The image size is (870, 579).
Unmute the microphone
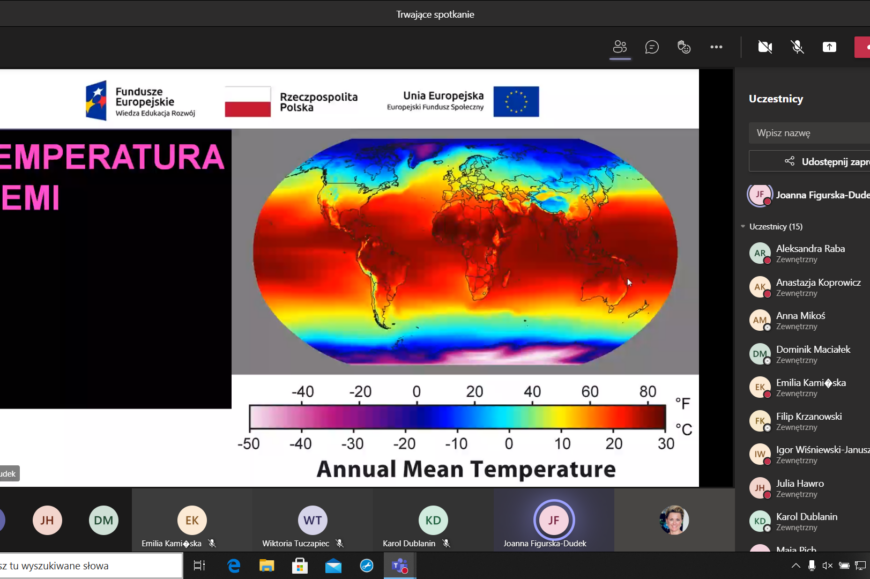tap(797, 47)
